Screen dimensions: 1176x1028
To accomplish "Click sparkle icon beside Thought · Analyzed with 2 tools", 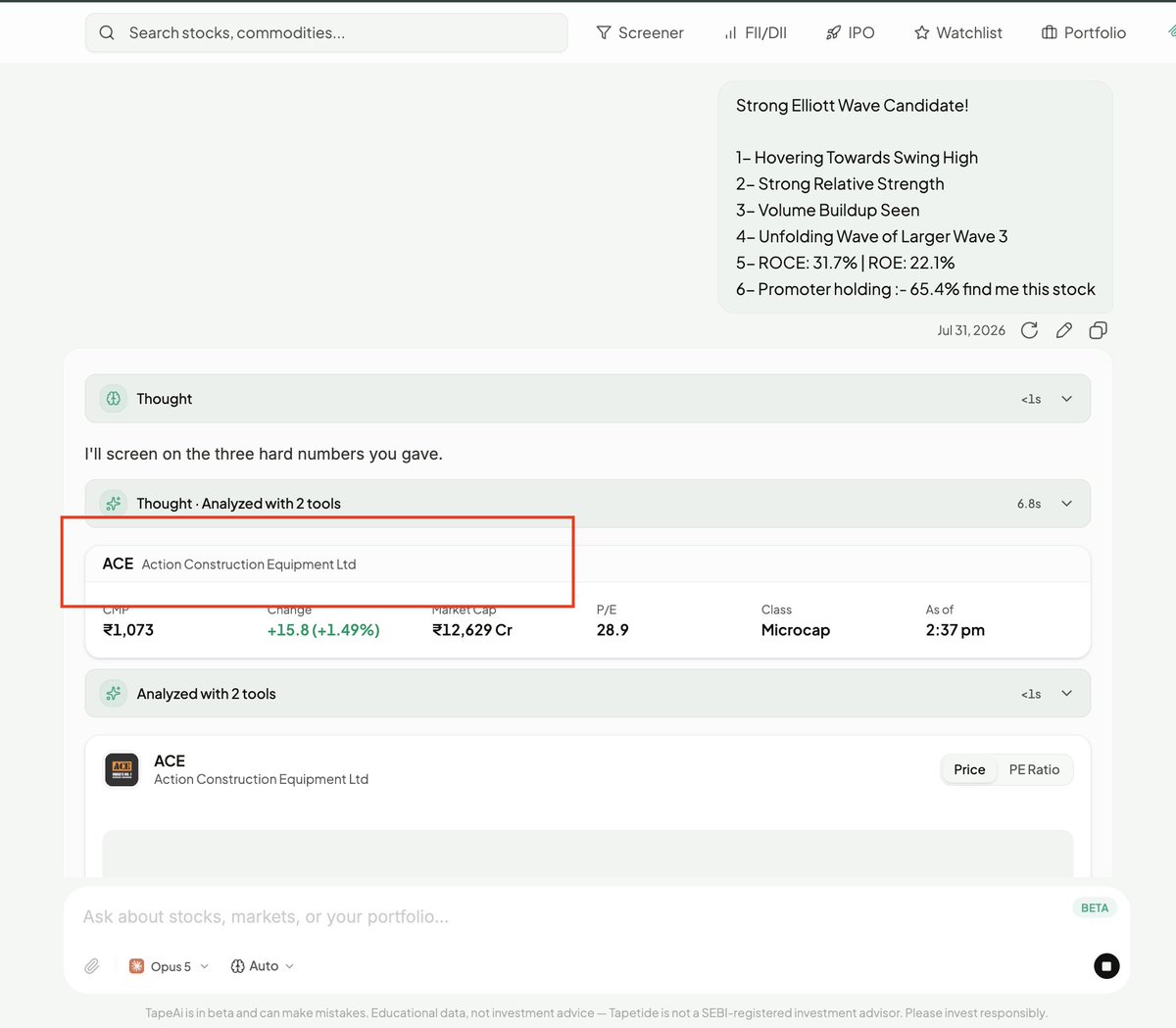I will (x=114, y=504).
